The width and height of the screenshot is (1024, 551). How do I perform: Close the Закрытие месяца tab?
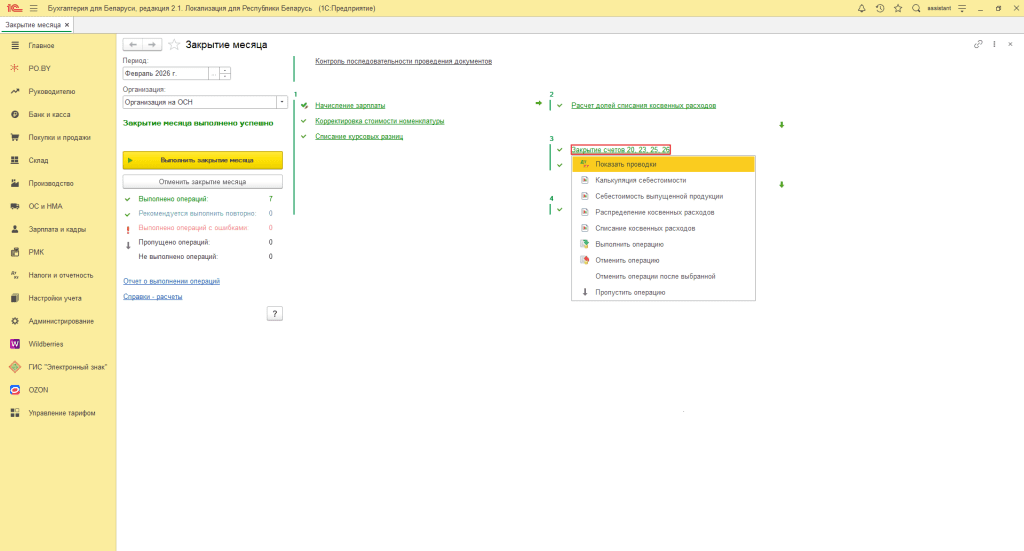tap(67, 24)
